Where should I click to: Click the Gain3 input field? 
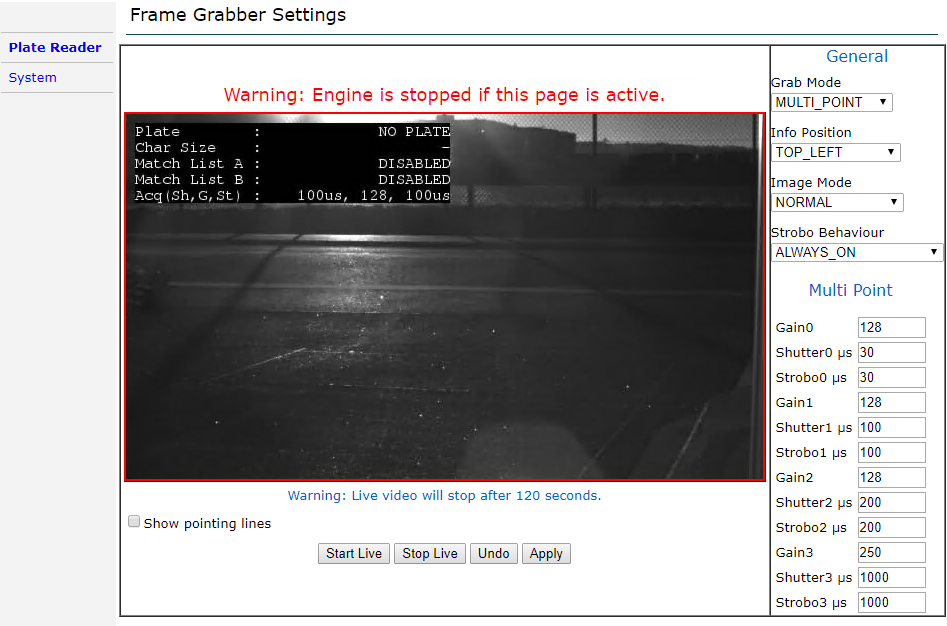pos(891,553)
